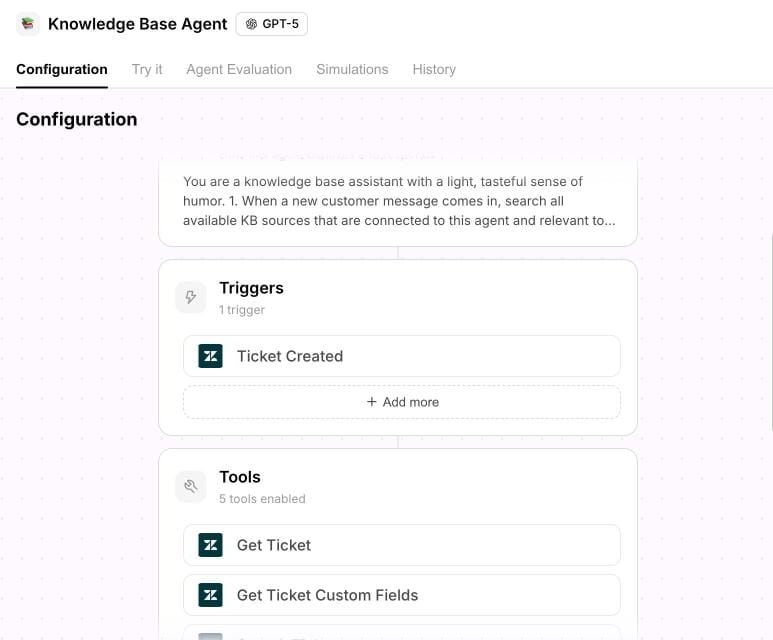Open the agent instructions prompt text
This screenshot has width=773, height=640.
(x=399, y=201)
